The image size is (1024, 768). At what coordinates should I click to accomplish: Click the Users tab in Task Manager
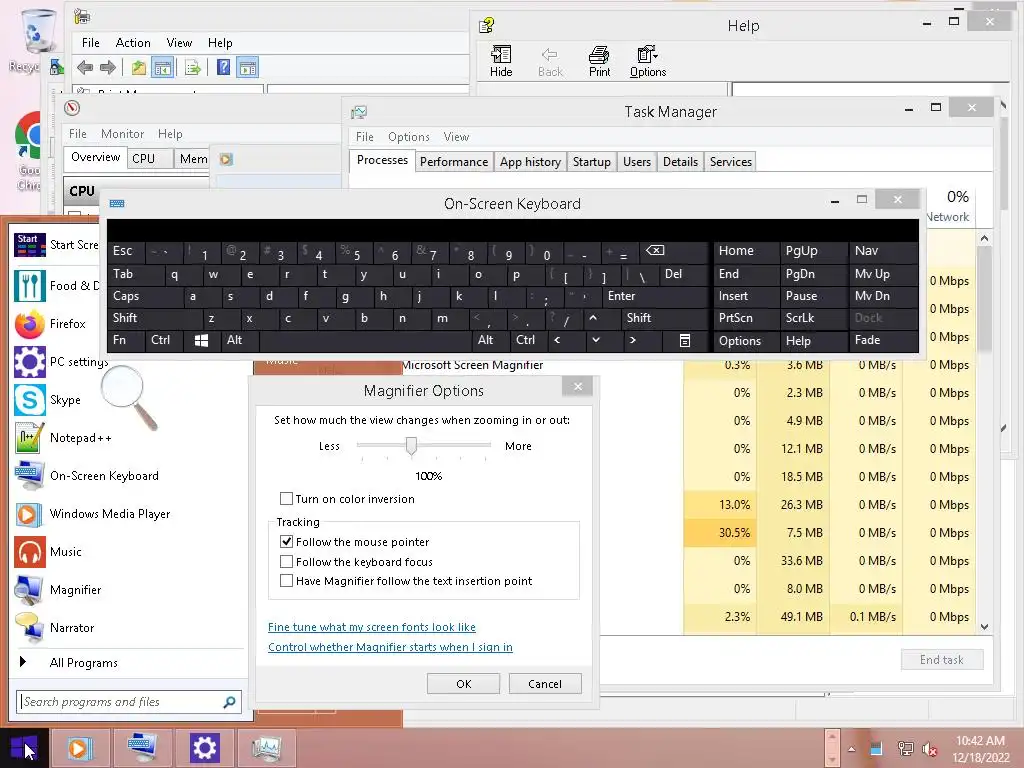click(637, 162)
